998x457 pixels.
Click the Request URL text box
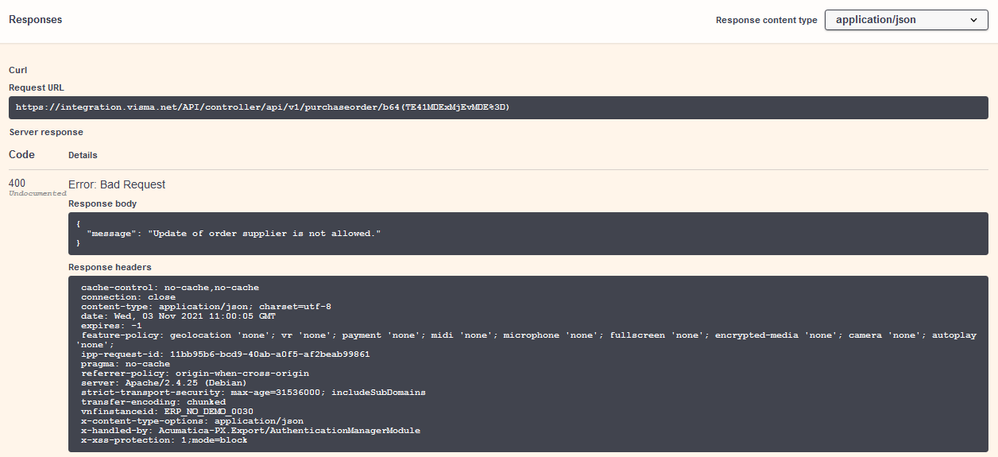point(498,108)
